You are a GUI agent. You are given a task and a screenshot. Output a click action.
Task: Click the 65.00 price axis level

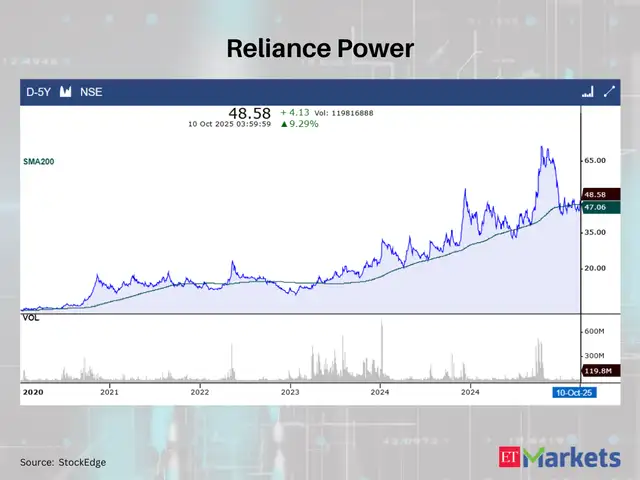596,160
